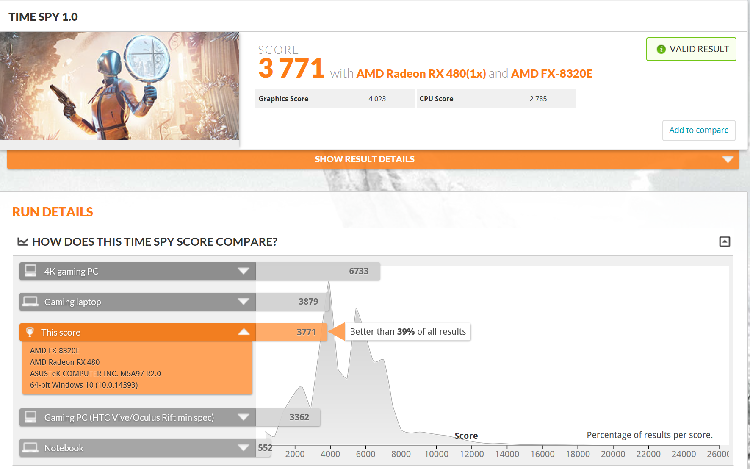The image size is (750, 469).
Task: Click the AMD Radeon RX 480 line in This score details
Action: pyautogui.click(x=65, y=362)
